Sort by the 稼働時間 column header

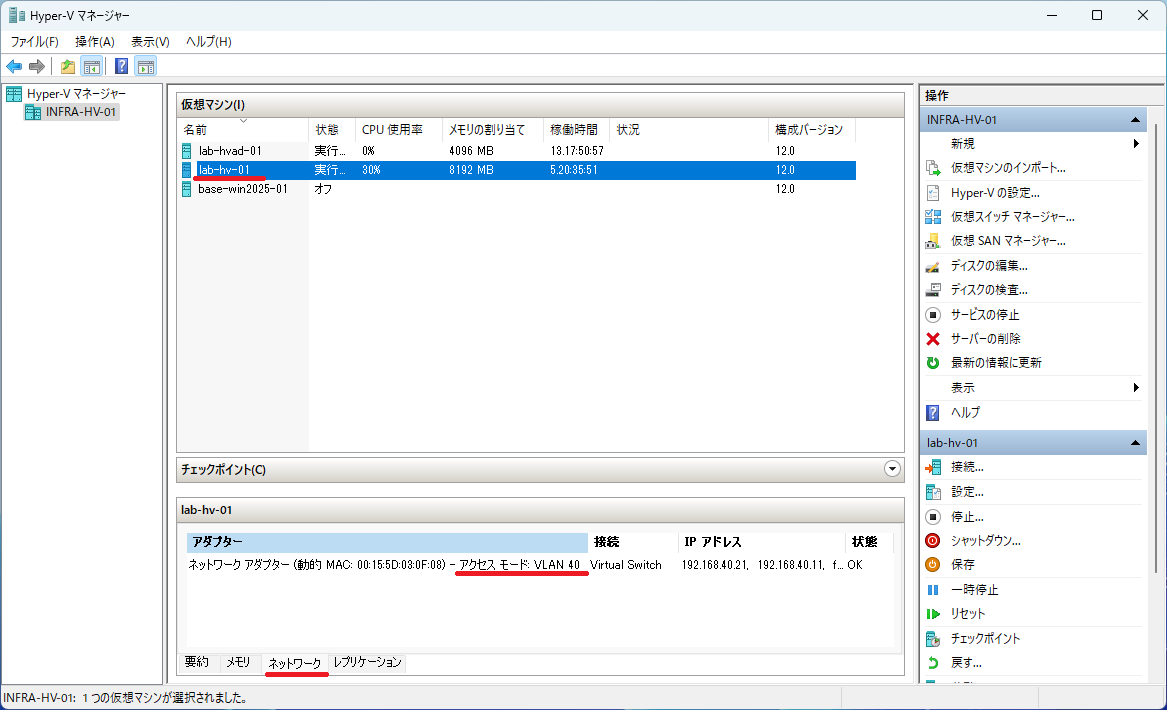(x=577, y=129)
